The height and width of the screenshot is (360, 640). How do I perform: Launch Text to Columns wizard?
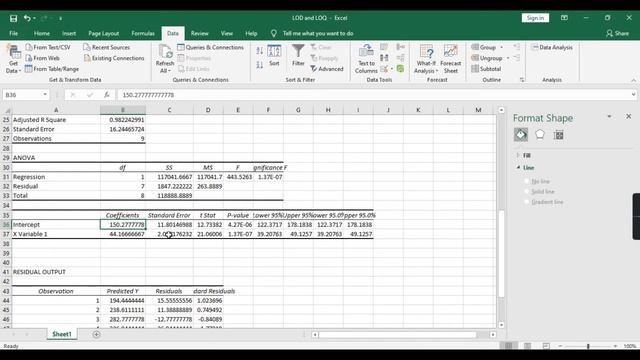[x=366, y=59]
